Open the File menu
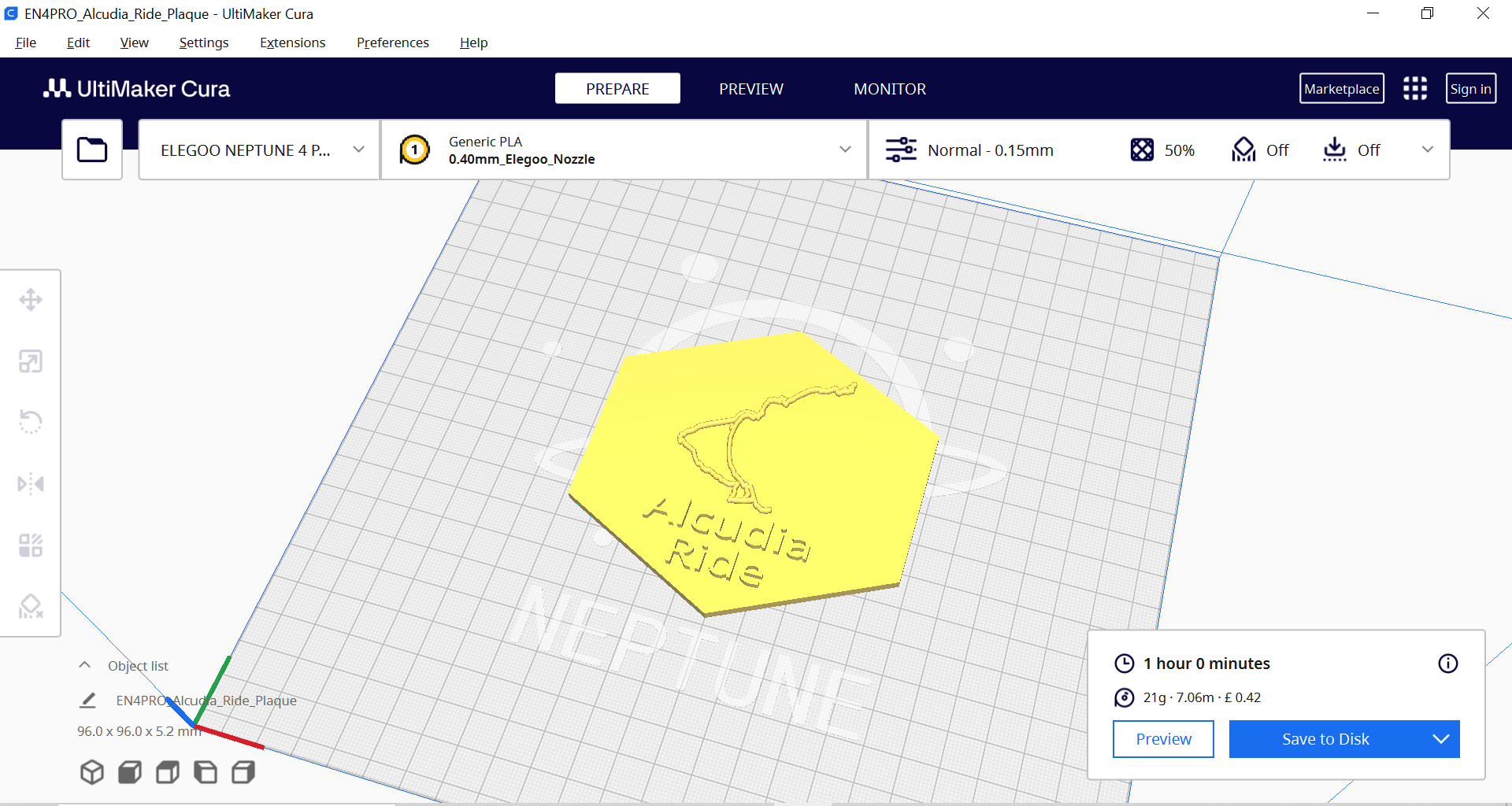Screen dimensions: 1512x806 26,43
